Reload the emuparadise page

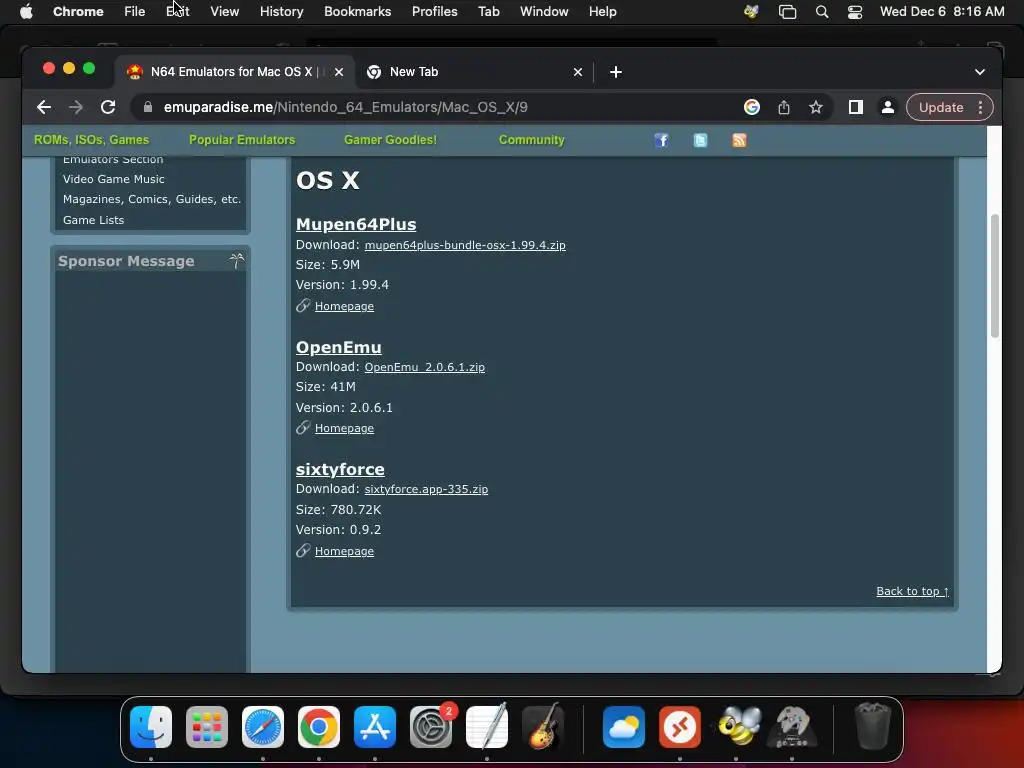click(108, 107)
